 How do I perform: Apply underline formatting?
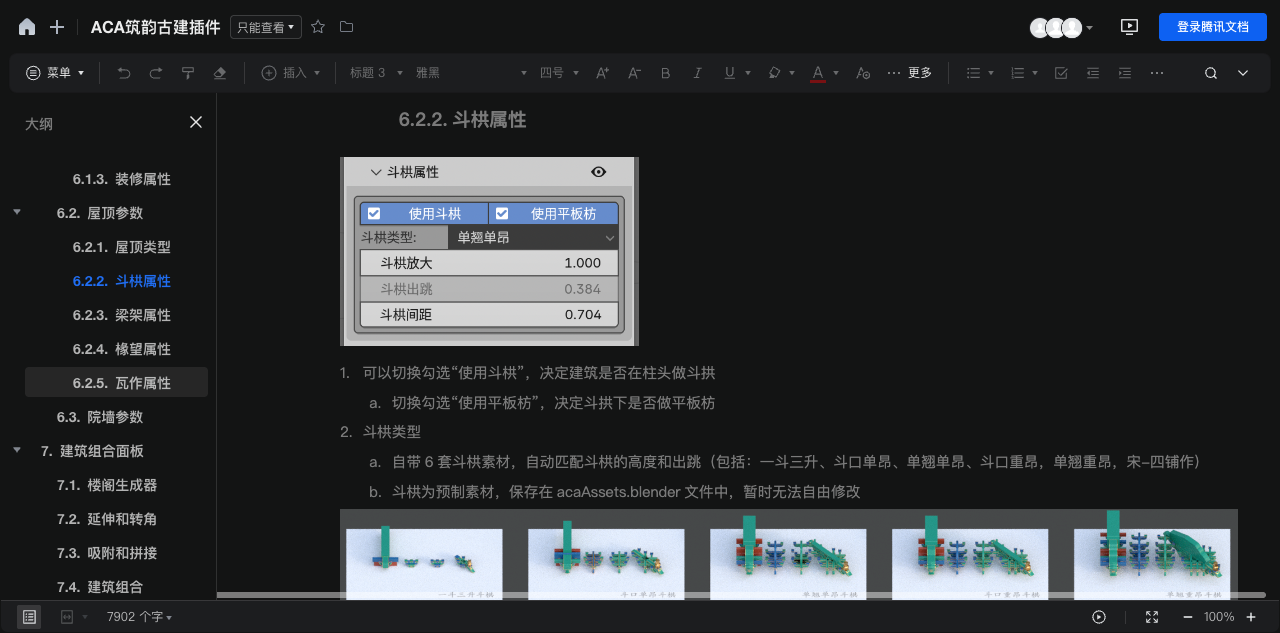pos(729,73)
